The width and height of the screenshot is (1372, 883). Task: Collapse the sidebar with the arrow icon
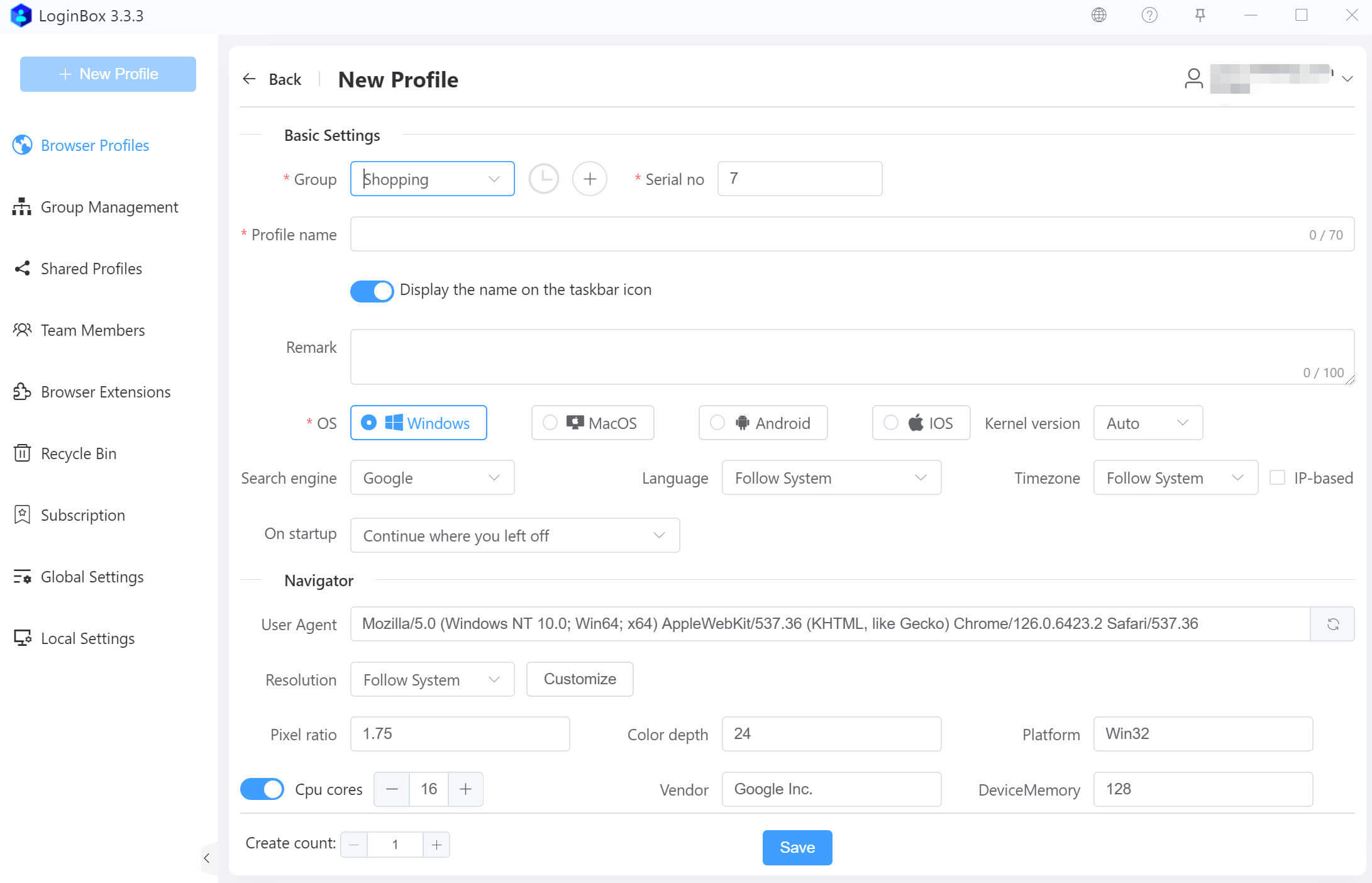click(207, 858)
